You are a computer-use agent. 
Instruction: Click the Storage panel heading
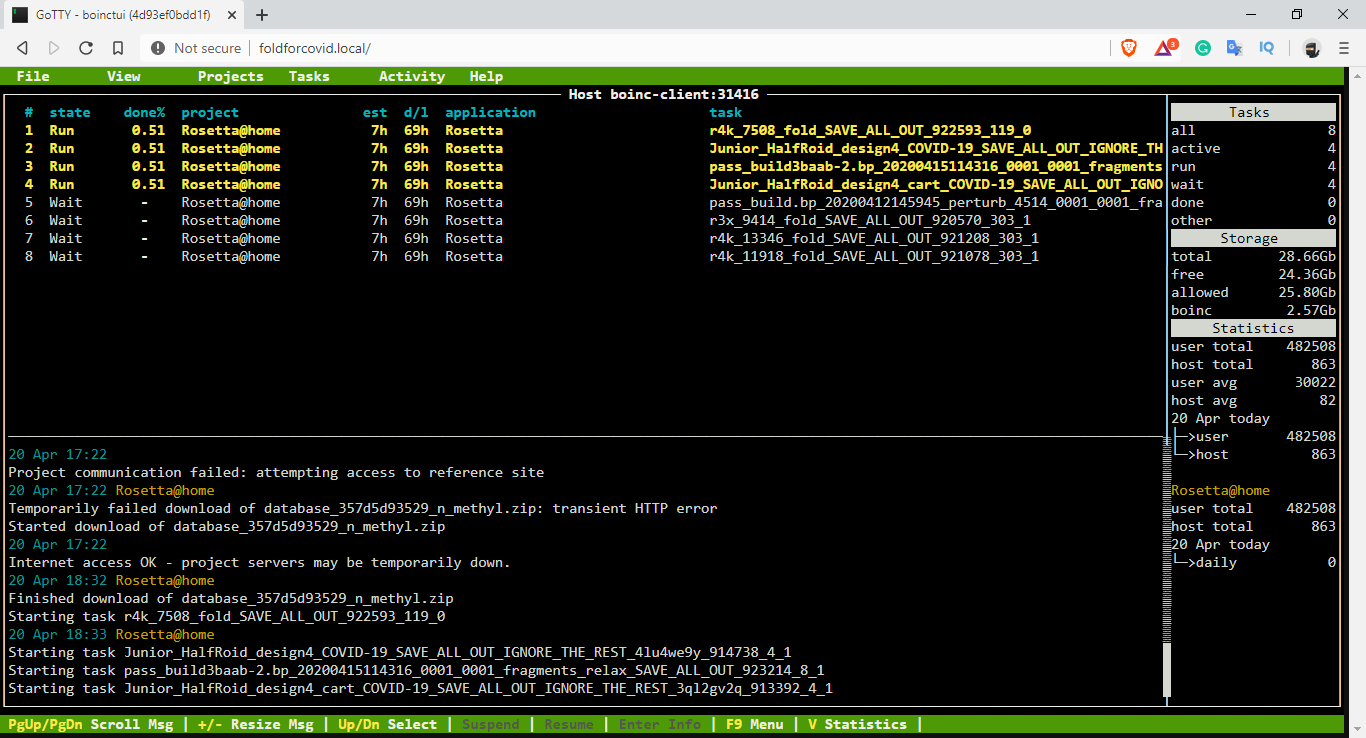point(1253,238)
